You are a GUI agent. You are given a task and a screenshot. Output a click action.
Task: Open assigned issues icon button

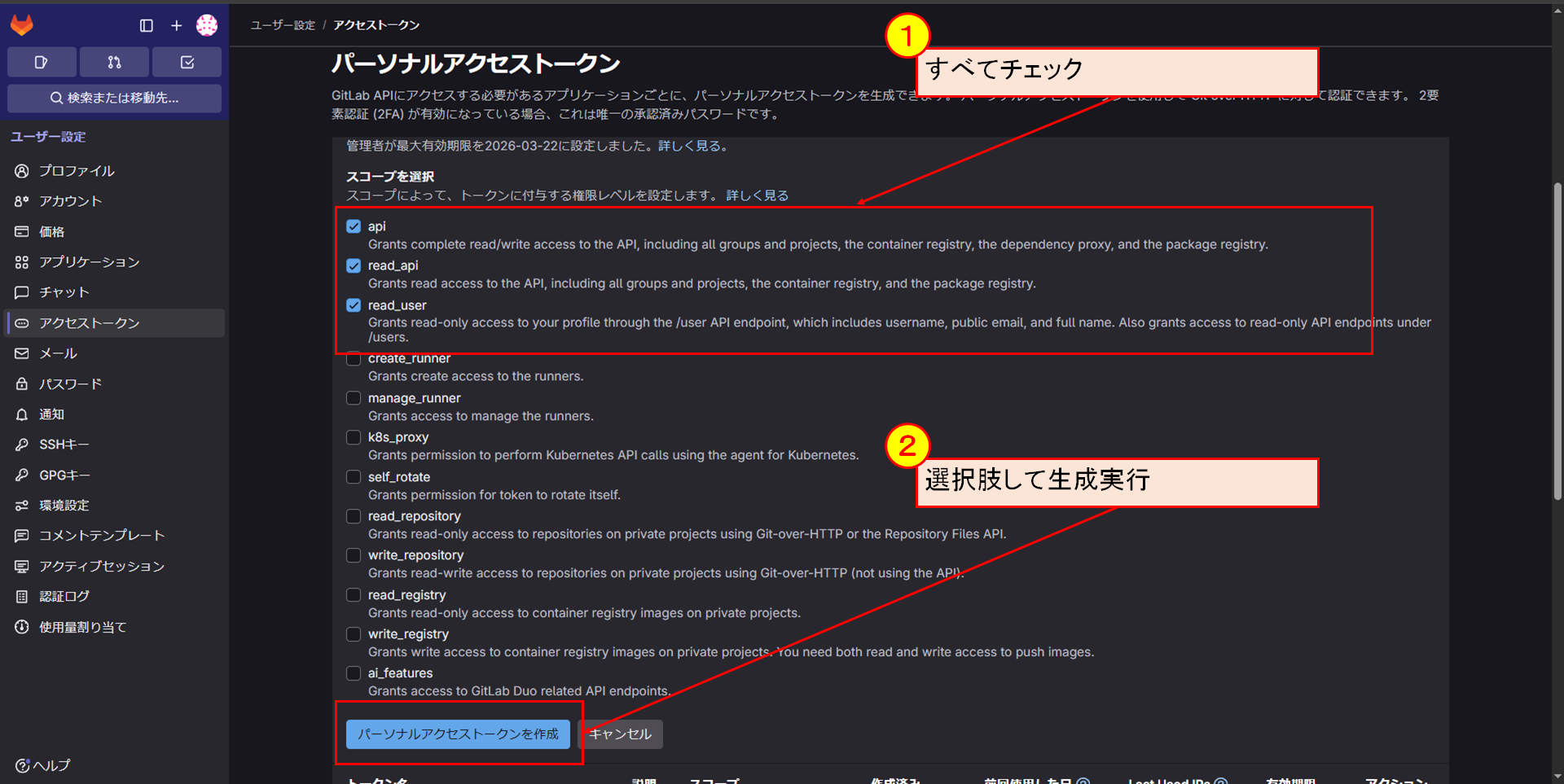(42, 62)
